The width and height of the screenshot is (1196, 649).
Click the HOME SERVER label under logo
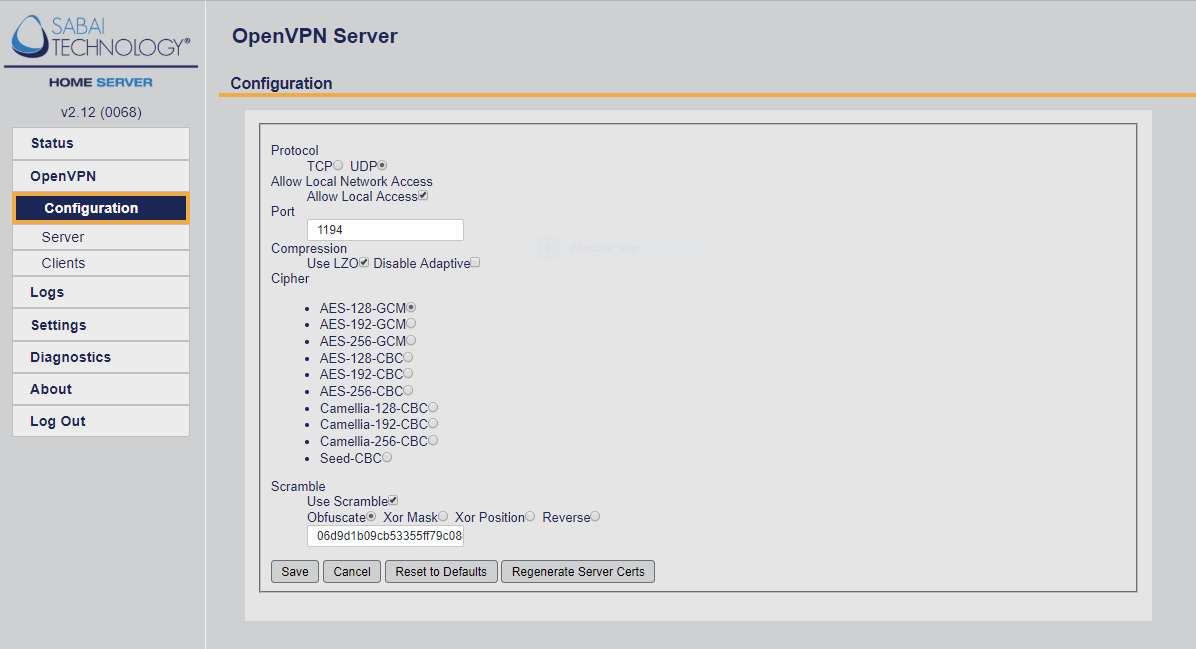(101, 82)
